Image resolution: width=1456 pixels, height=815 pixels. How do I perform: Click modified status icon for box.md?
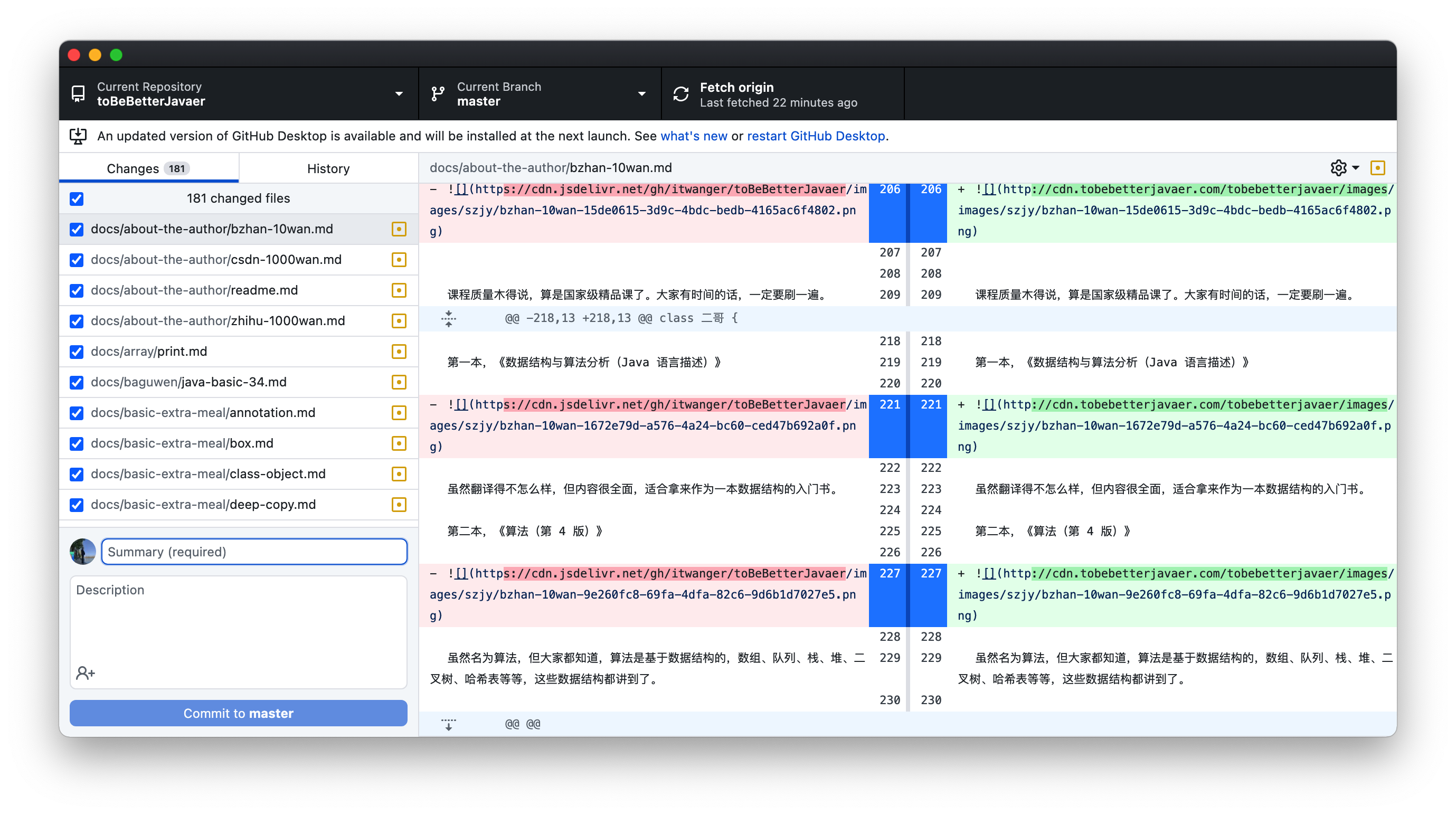pos(399,443)
